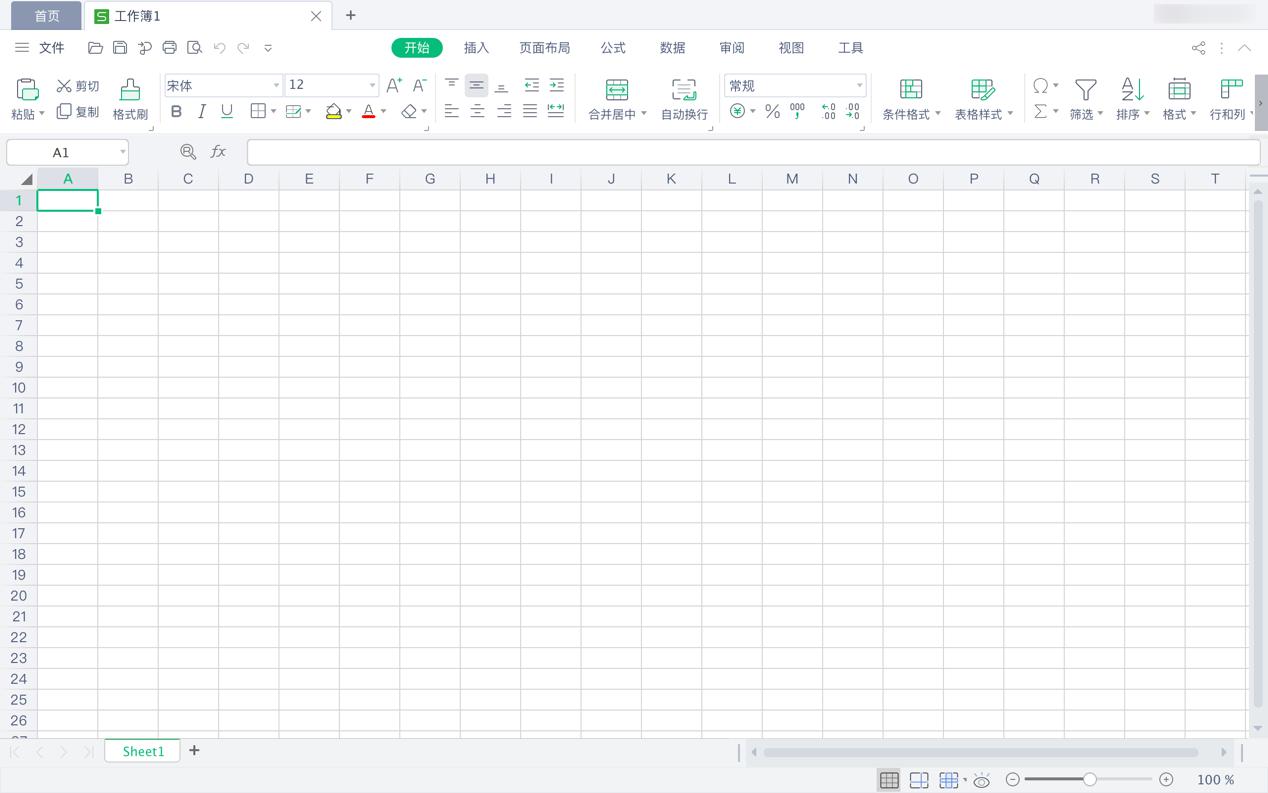Click the decrease decimal places icon
The image size is (1268, 793).
click(853, 112)
